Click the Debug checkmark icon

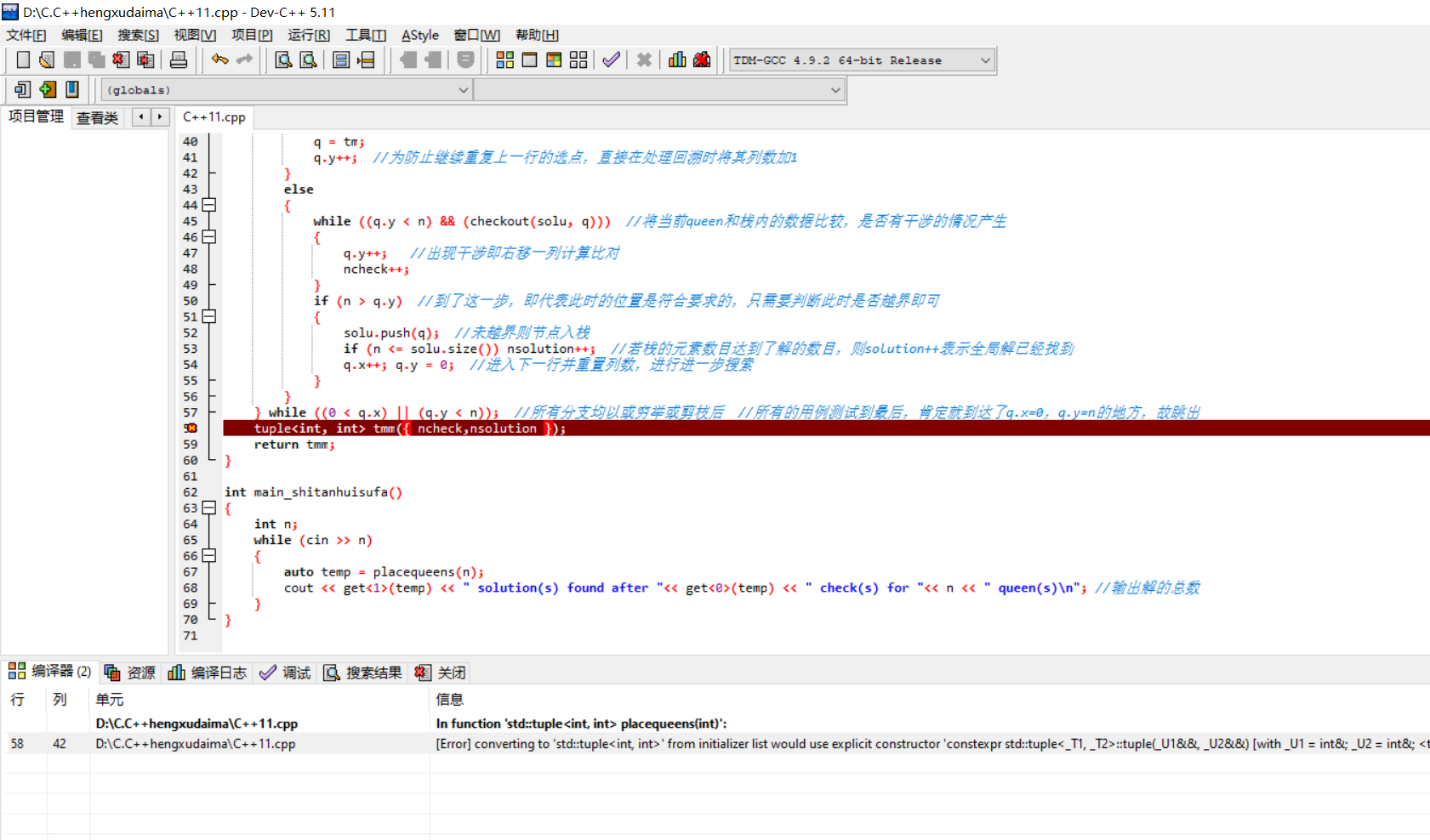click(x=611, y=60)
